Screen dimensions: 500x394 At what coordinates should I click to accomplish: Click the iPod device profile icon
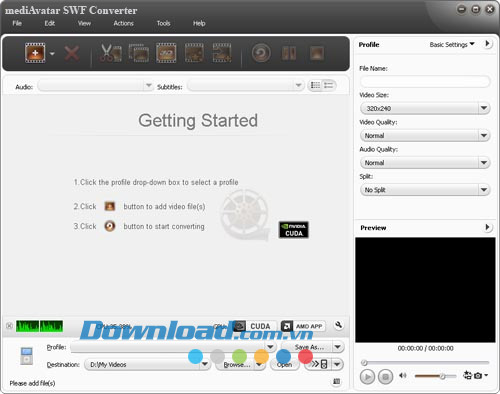tap(26, 356)
